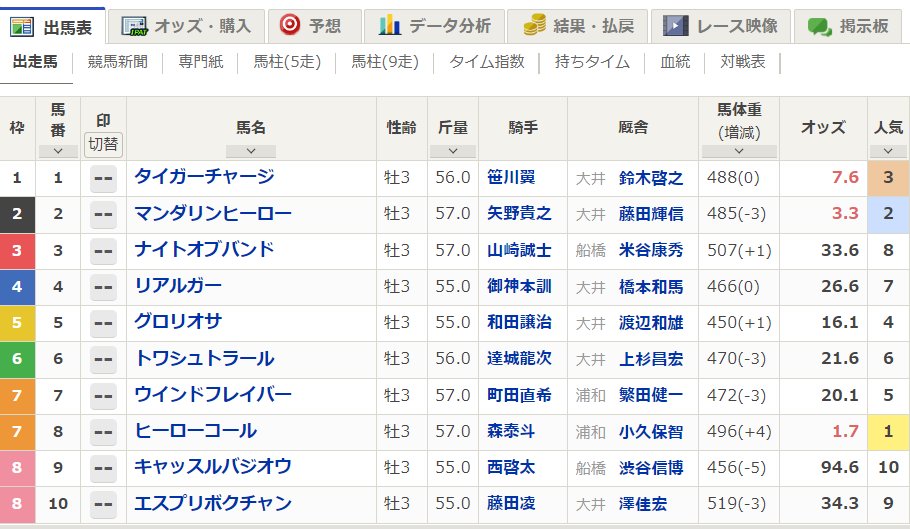
Task: Open jockey 森泰斗 profile
Action: pyautogui.click(x=511, y=432)
